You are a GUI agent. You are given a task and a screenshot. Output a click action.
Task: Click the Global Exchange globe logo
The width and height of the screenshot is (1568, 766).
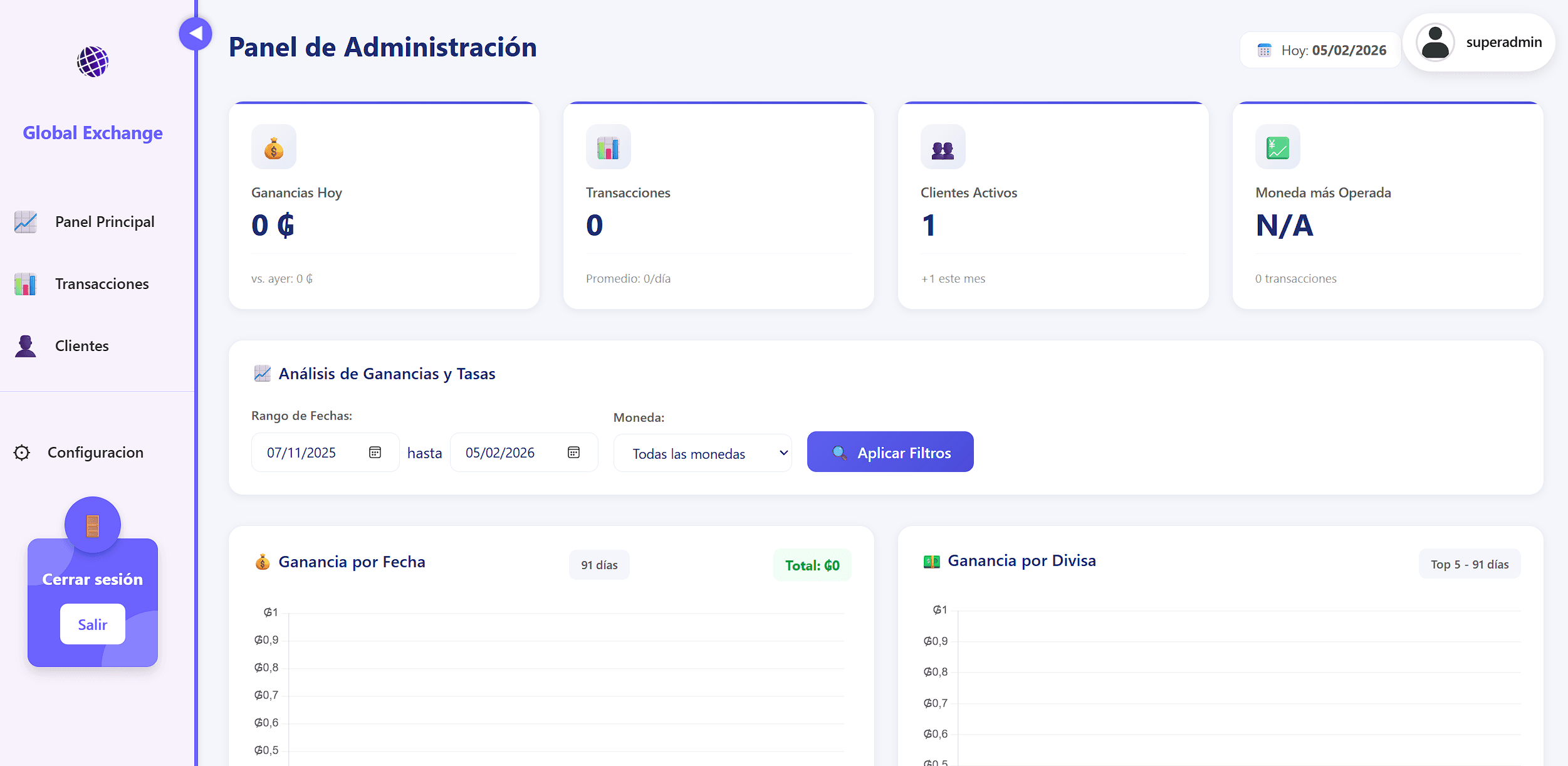tap(93, 61)
